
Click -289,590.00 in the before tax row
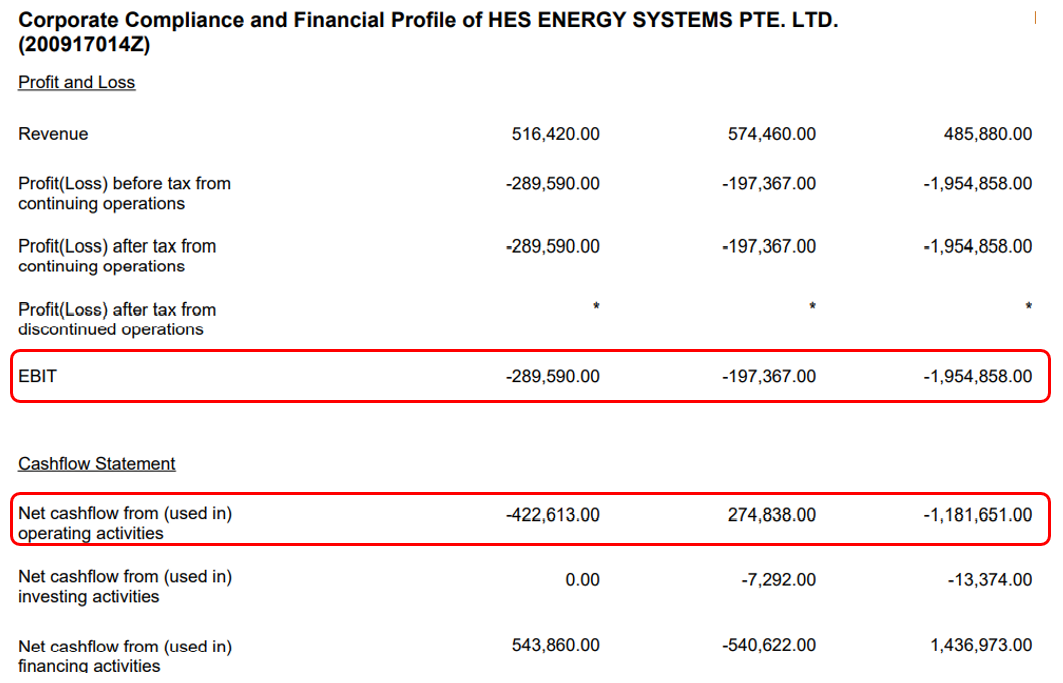[x=553, y=184]
